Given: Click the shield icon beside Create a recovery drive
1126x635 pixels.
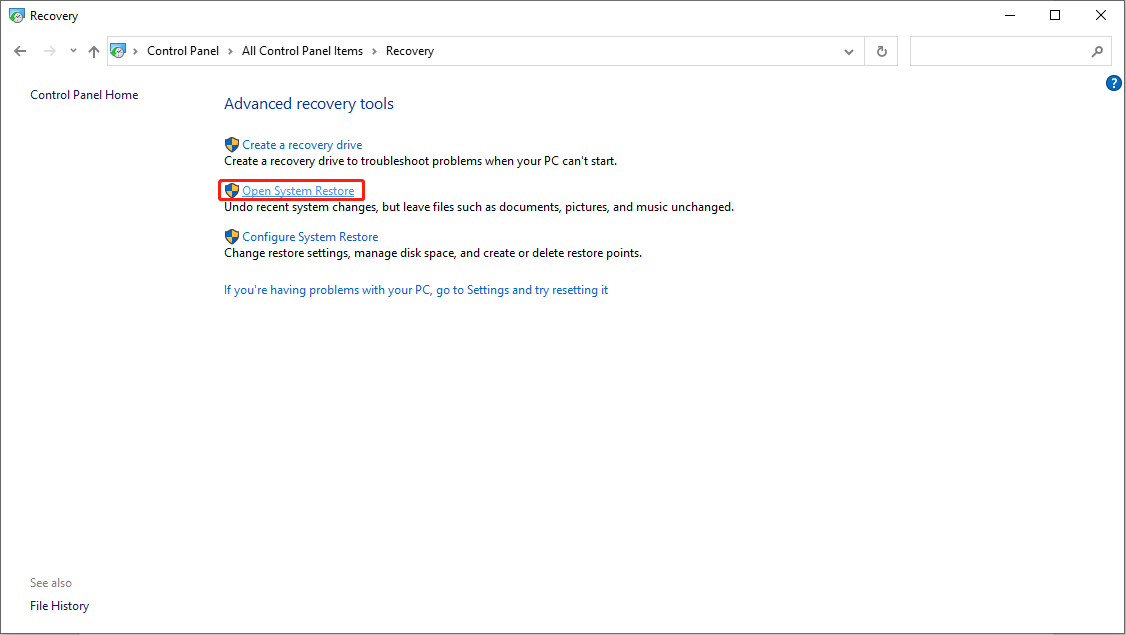Looking at the screenshot, I should pyautogui.click(x=231, y=144).
